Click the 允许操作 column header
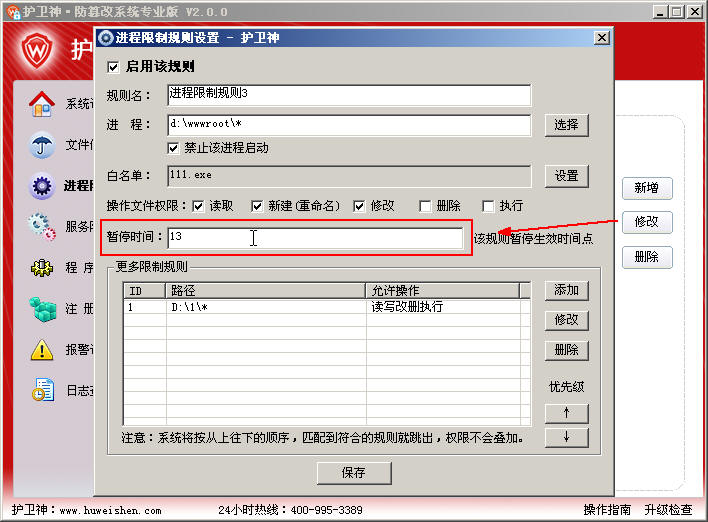 point(442,291)
